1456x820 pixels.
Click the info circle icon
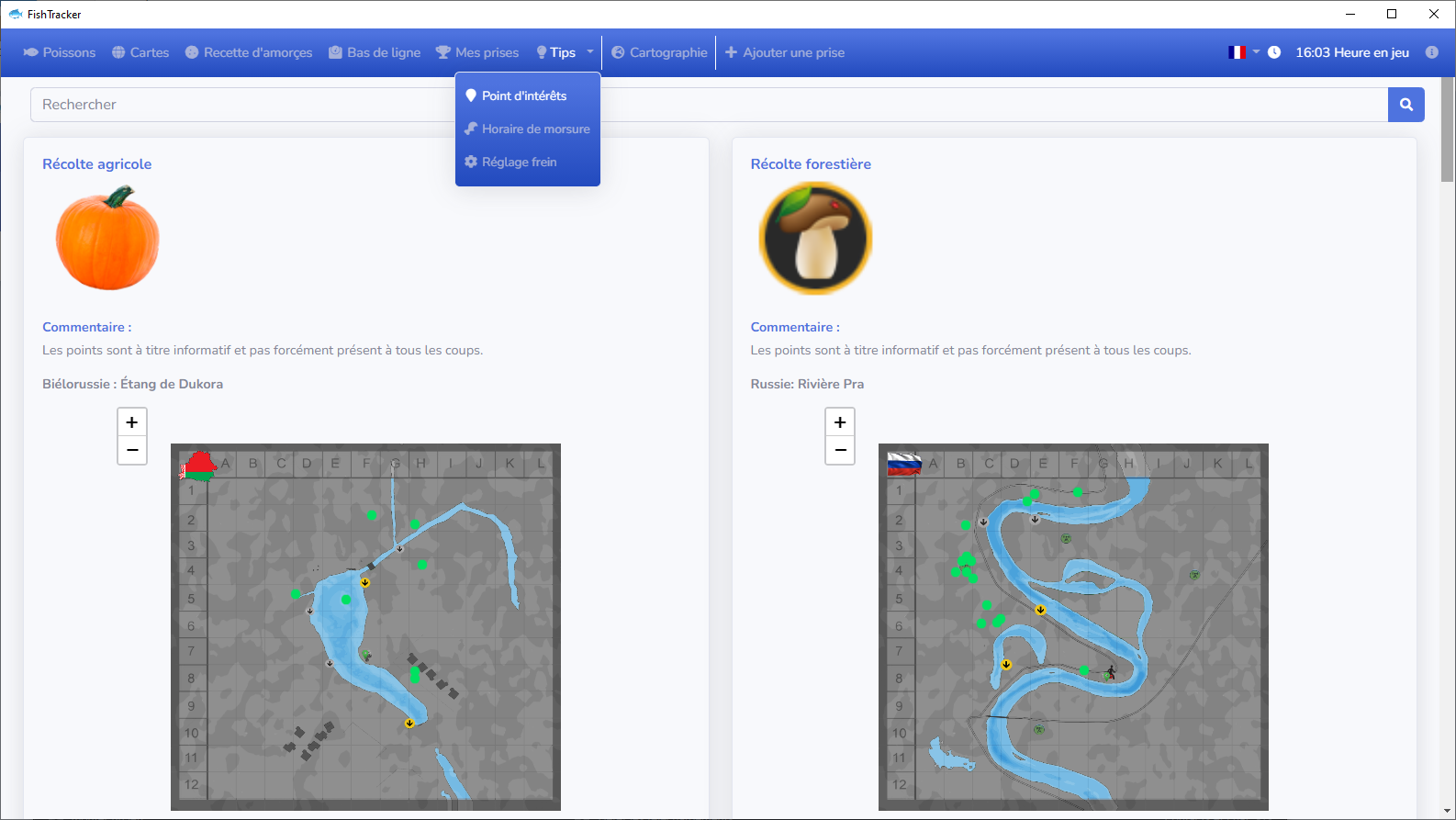[x=1431, y=52]
